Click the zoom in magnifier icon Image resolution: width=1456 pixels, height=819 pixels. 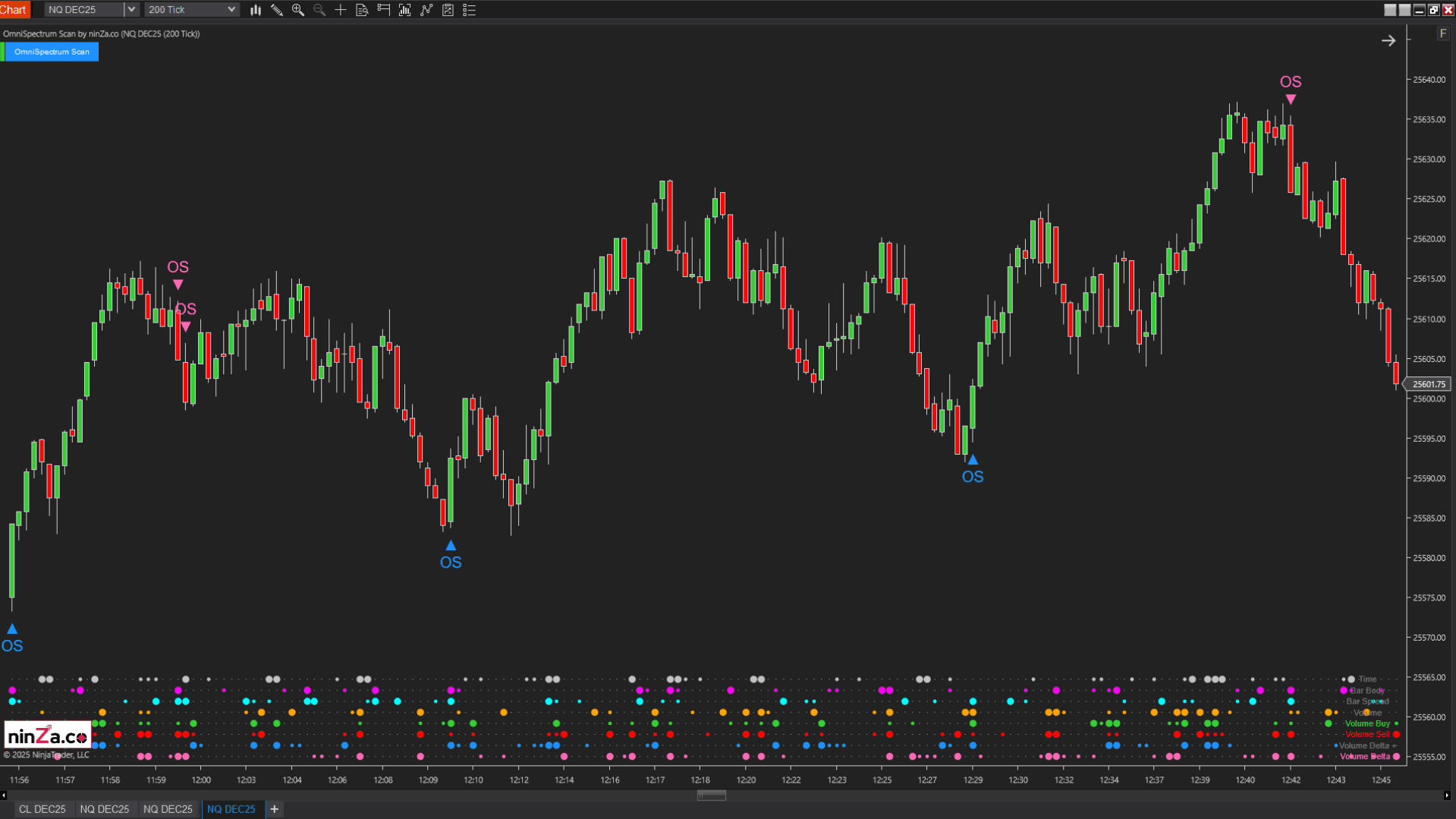pyautogui.click(x=298, y=10)
